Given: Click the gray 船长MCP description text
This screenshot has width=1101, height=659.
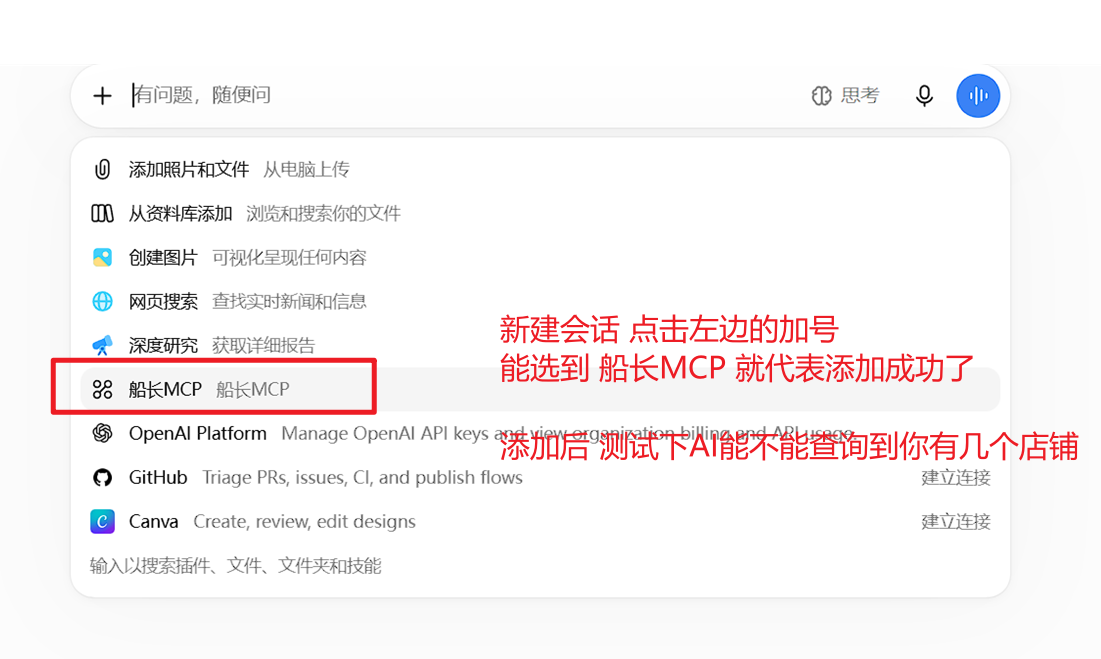Looking at the screenshot, I should [x=253, y=390].
